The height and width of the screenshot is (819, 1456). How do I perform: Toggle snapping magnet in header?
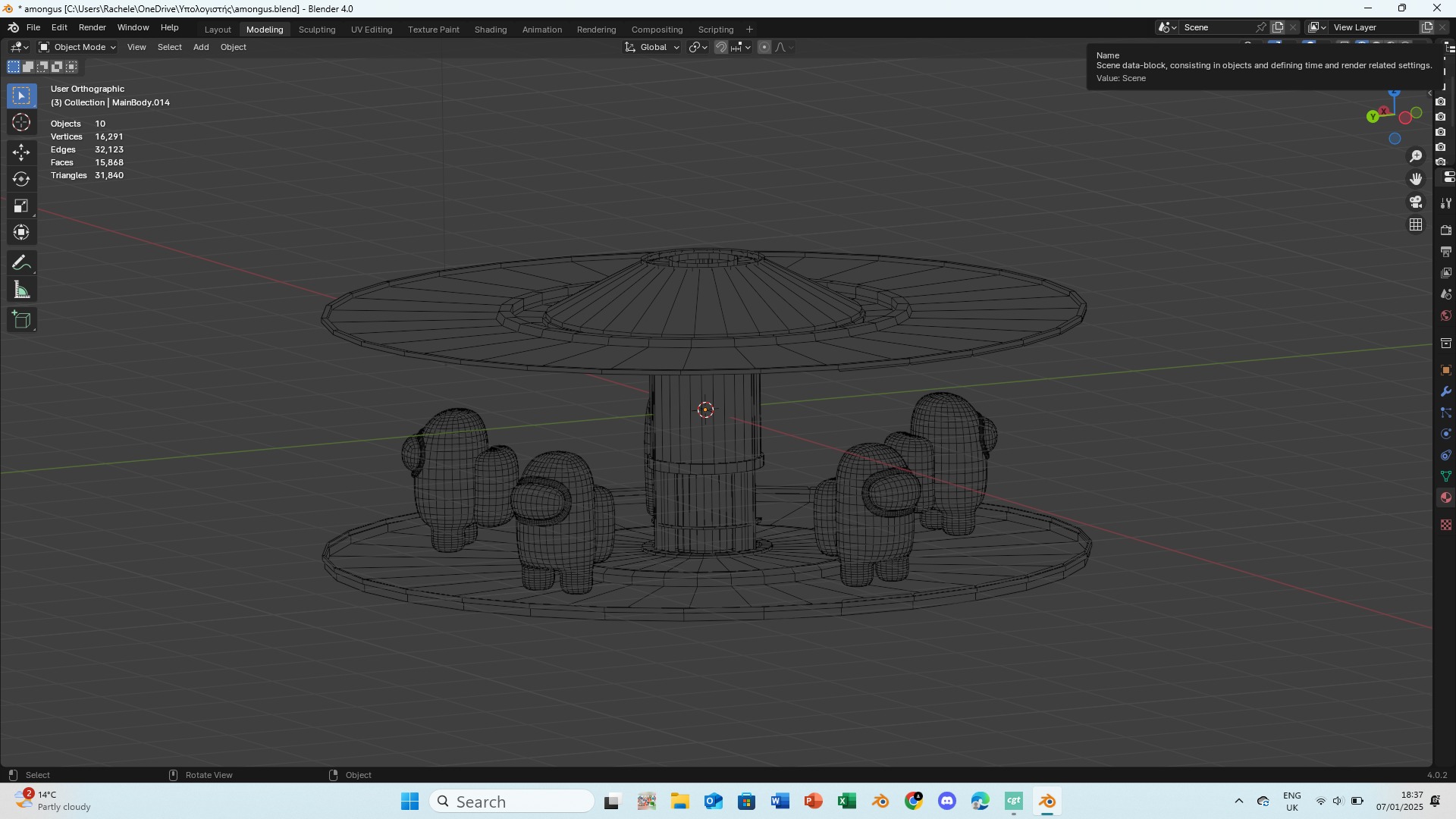721,47
